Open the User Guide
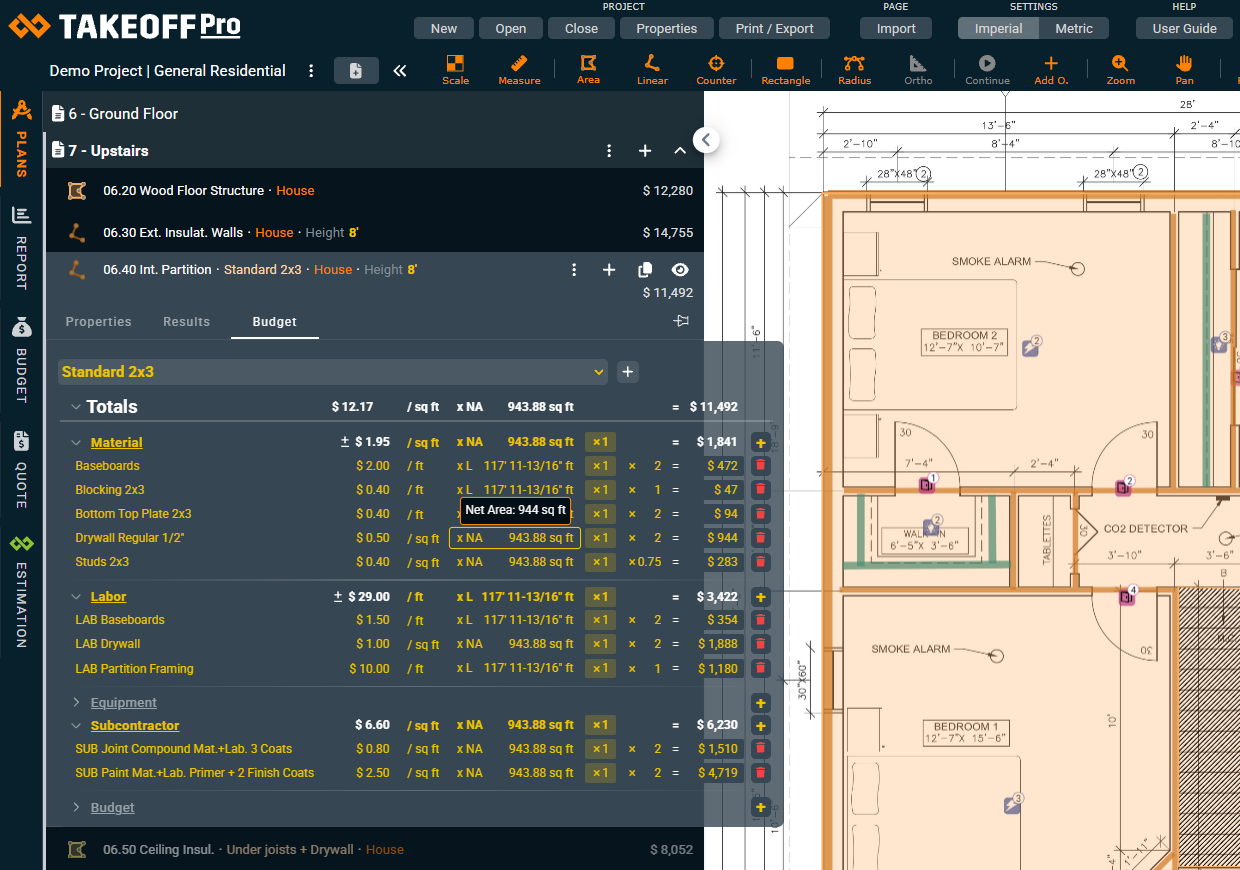The width and height of the screenshot is (1240, 870). (1184, 29)
